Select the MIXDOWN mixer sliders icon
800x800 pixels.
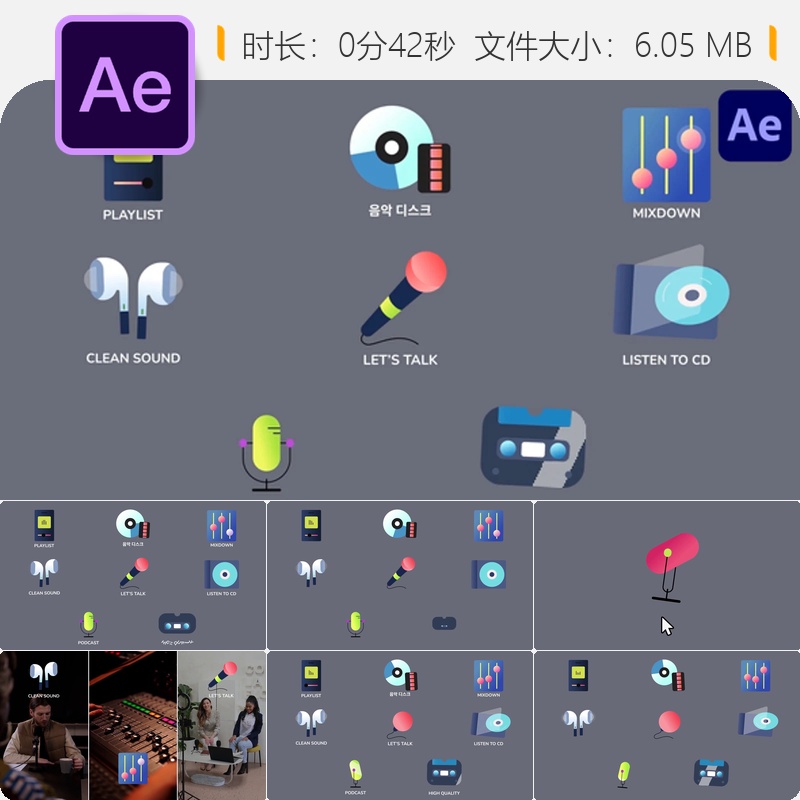(665, 155)
